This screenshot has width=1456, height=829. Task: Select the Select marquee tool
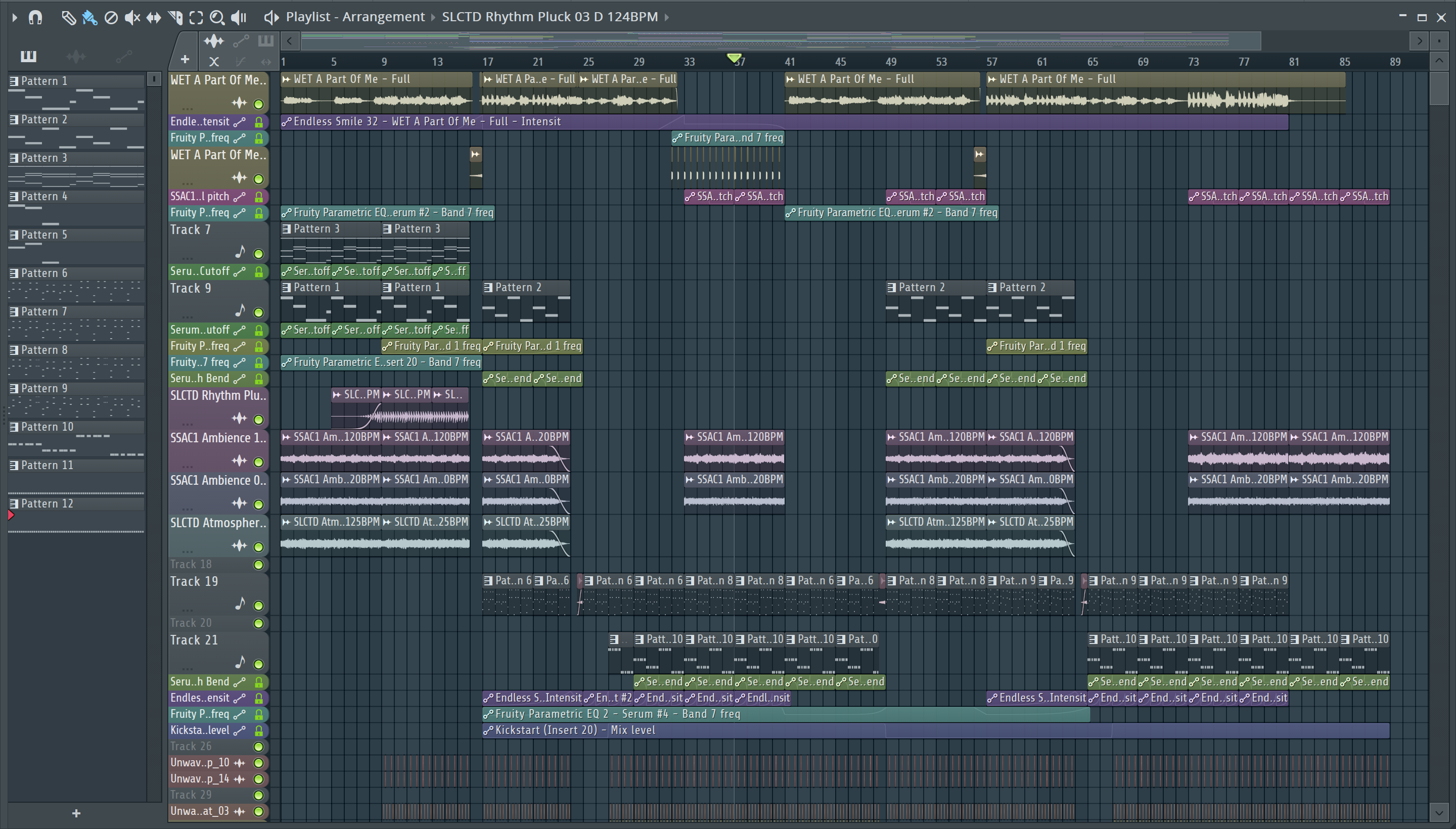[x=196, y=18]
